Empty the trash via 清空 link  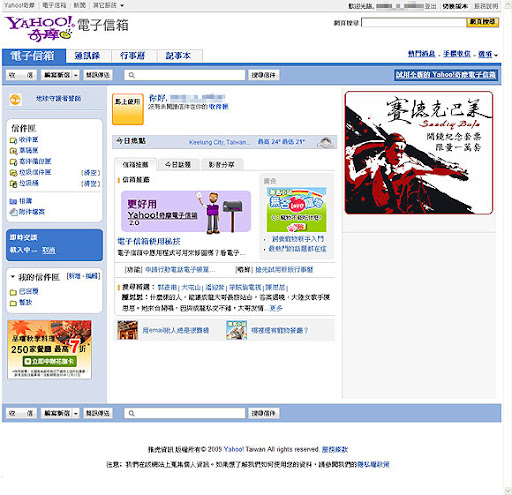coord(90,183)
